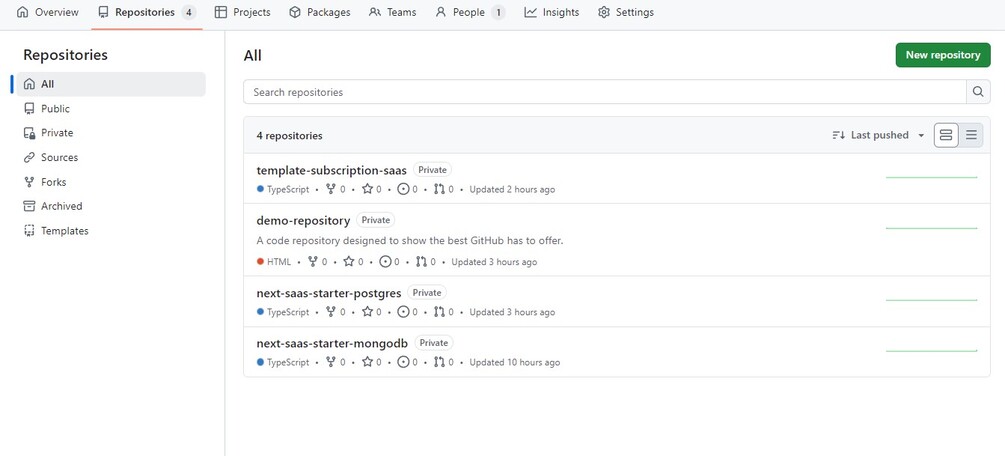Select Sources filter in sidebar

(59, 158)
